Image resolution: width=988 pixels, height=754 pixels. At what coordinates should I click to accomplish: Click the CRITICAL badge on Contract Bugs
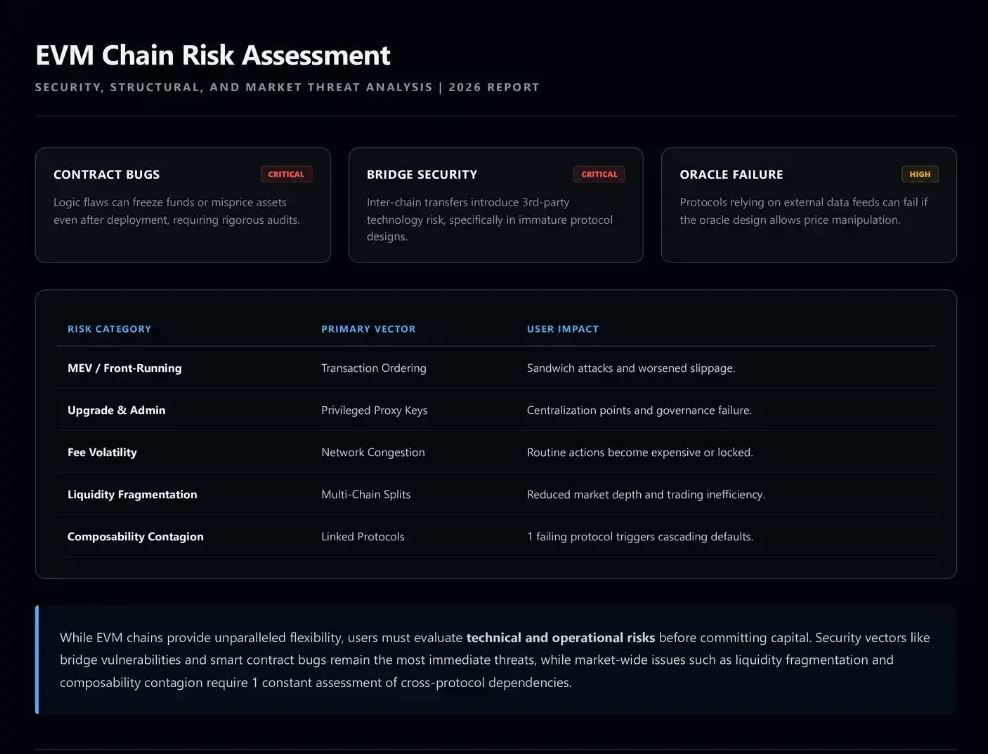pyautogui.click(x=286, y=174)
